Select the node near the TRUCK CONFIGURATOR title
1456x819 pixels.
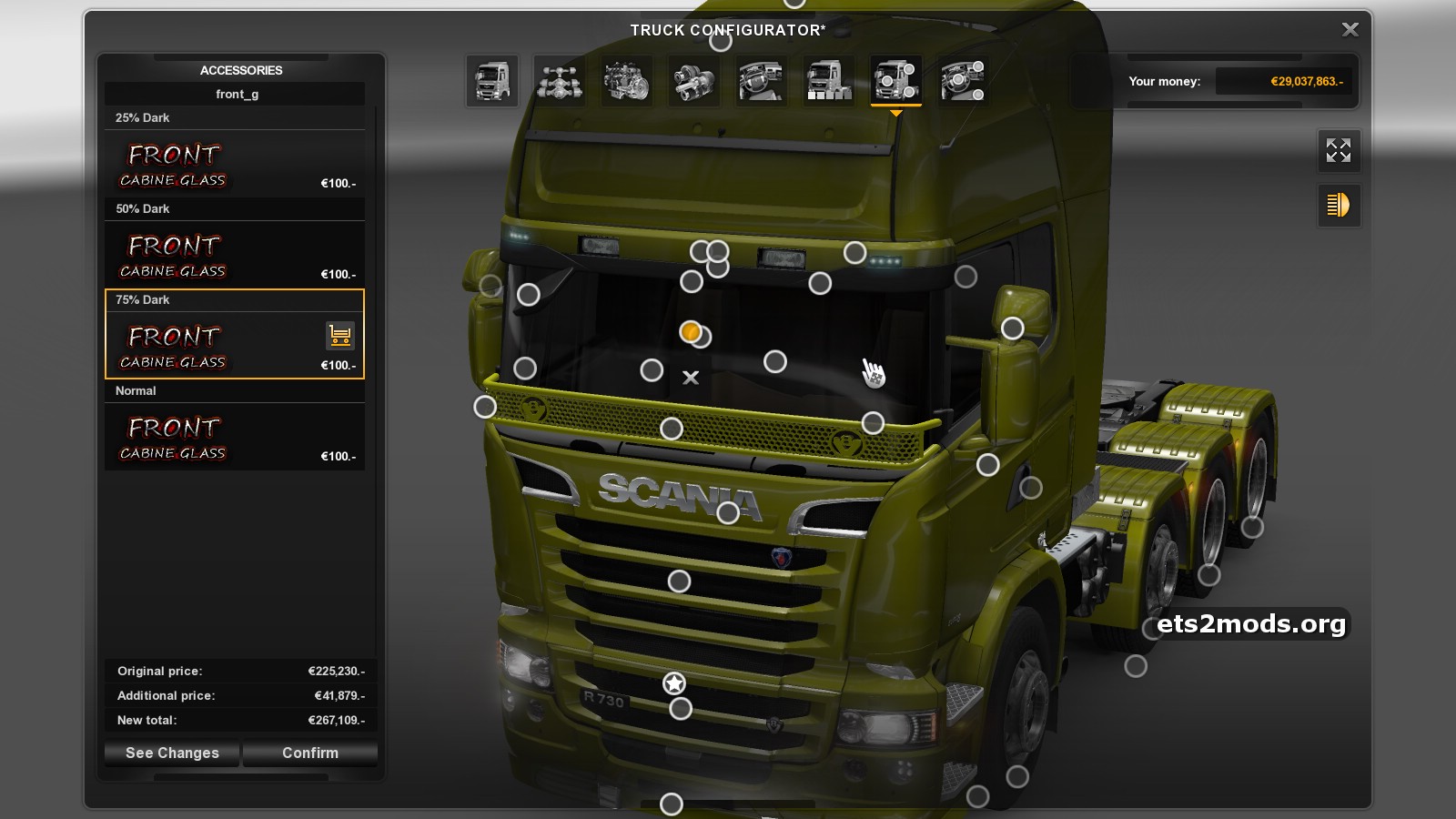(x=721, y=41)
